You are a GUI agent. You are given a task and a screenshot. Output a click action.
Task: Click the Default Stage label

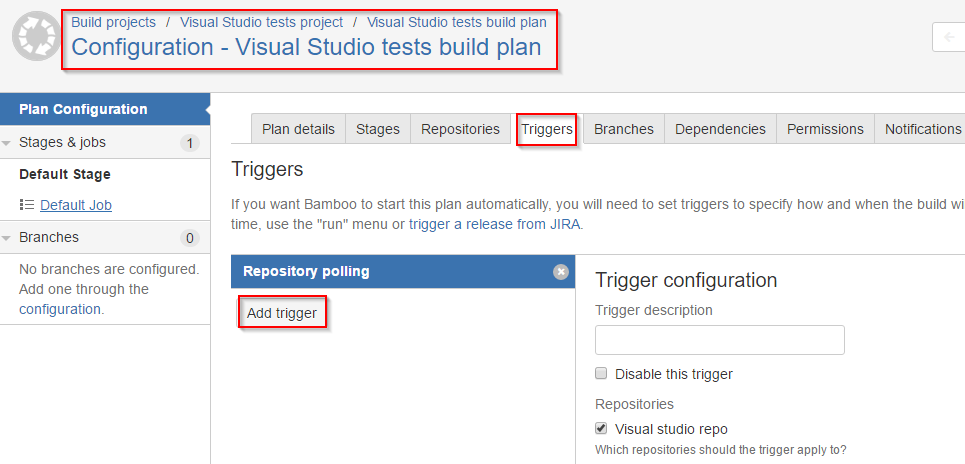[65, 174]
